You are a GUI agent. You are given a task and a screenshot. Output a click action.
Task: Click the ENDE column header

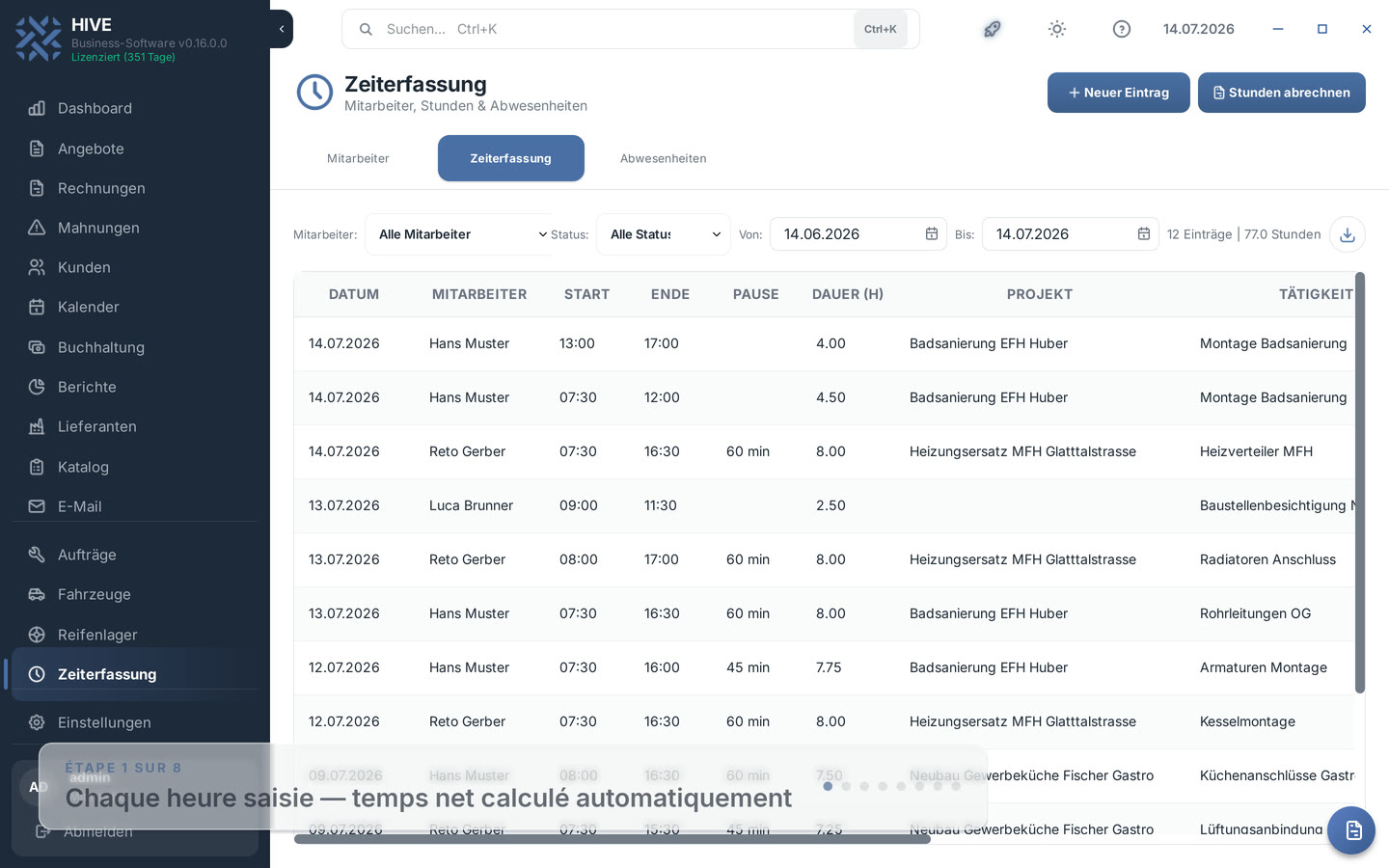click(670, 294)
